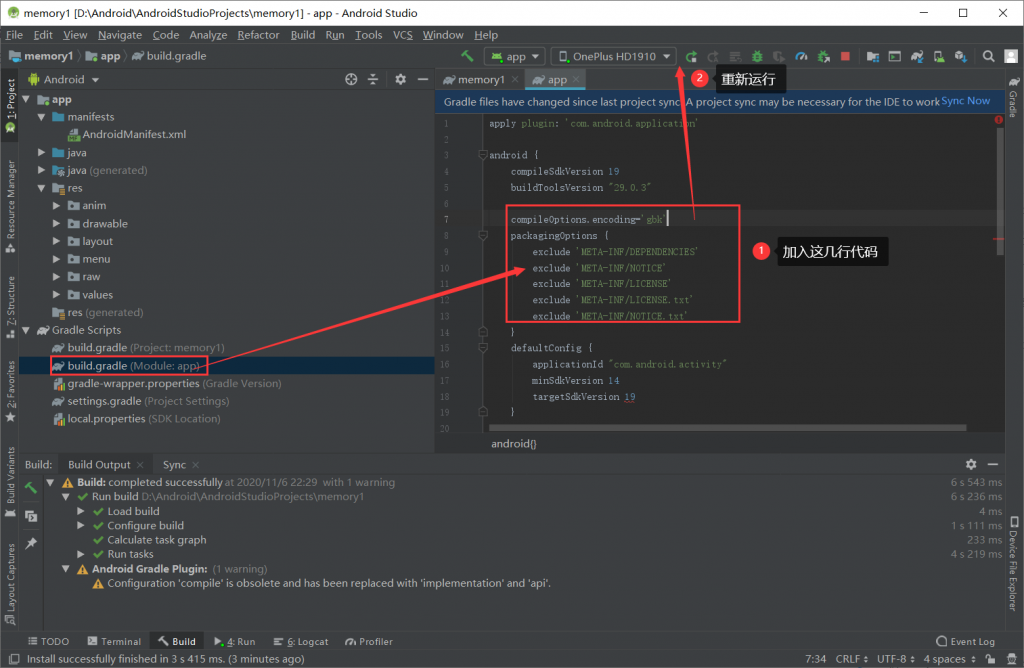Expand the Load build node
The image size is (1024, 668).
81,511
